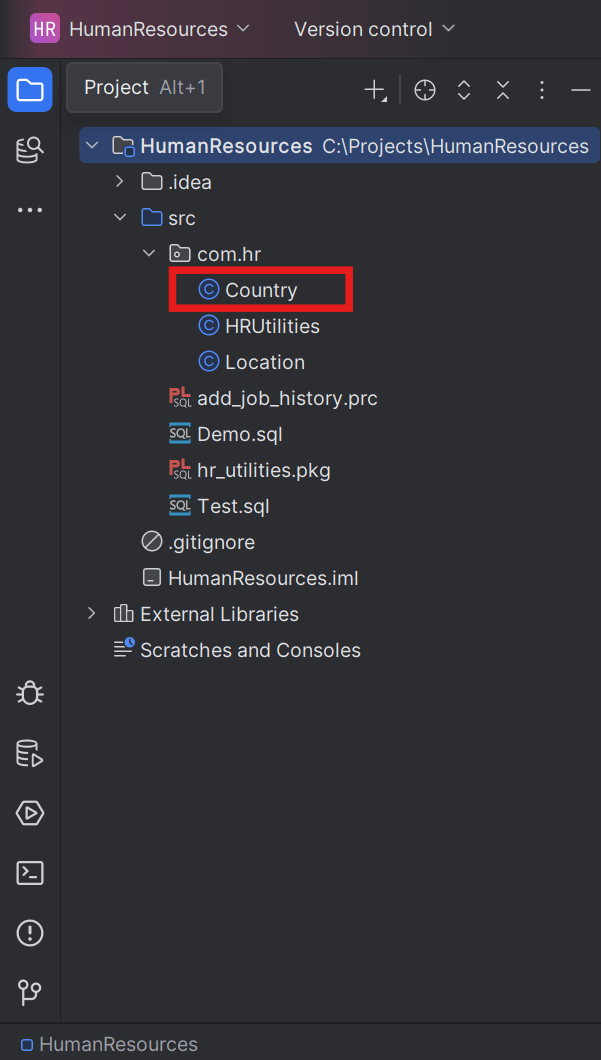Open the Terminal tool window icon
Viewport: 601px width, 1060px height.
click(x=29, y=873)
